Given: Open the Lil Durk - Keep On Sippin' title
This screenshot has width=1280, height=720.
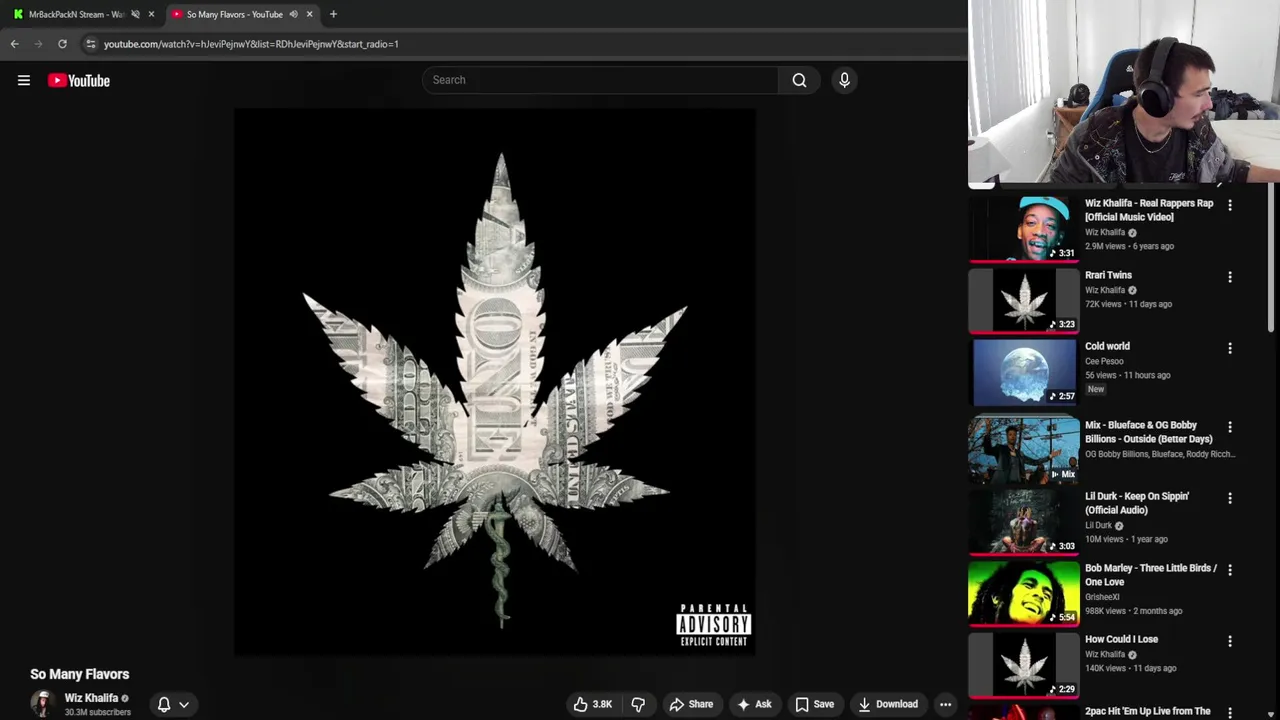Looking at the screenshot, I should [x=1137, y=503].
